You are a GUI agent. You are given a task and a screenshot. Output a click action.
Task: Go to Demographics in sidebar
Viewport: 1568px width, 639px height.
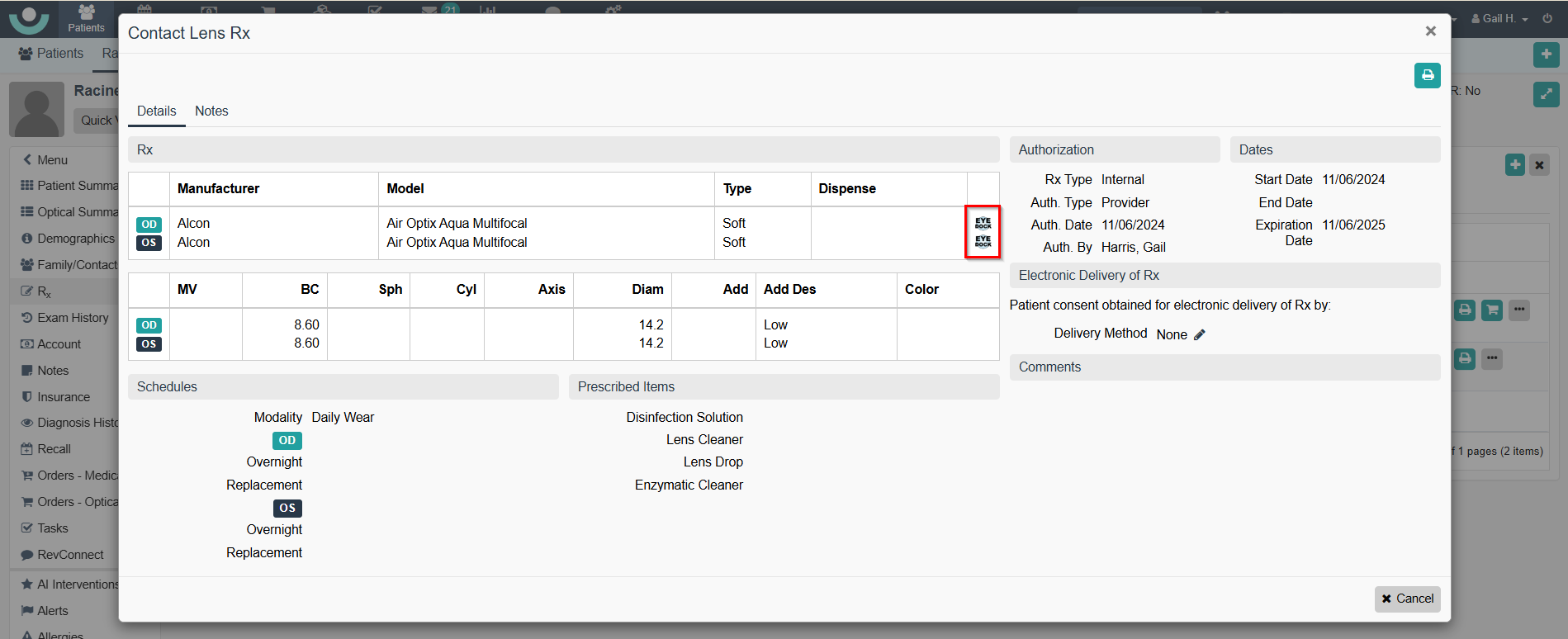[75, 239]
